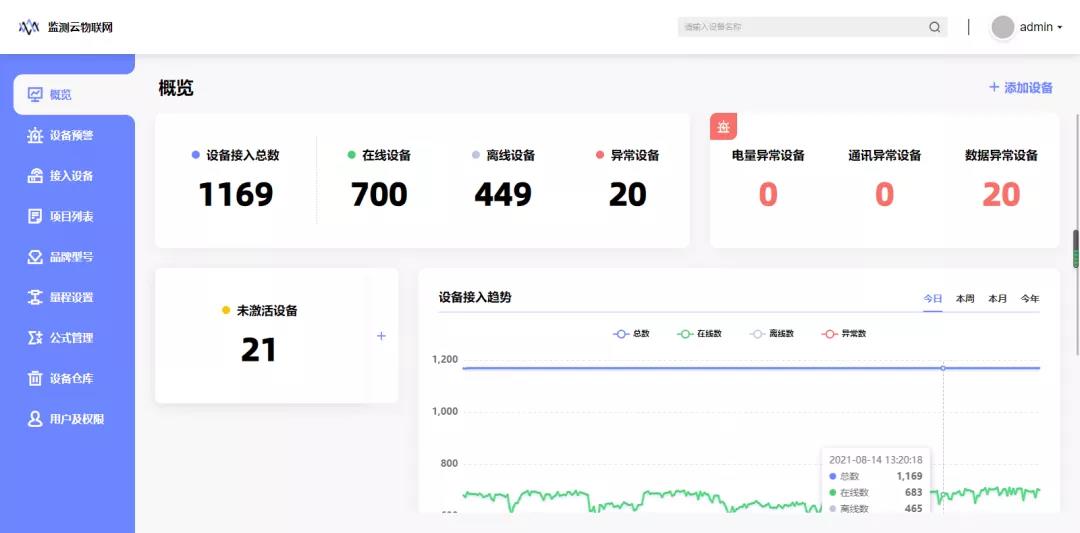1080x533 pixels.
Task: Click the 设备仓库 trash bin icon
Action: coord(35,378)
